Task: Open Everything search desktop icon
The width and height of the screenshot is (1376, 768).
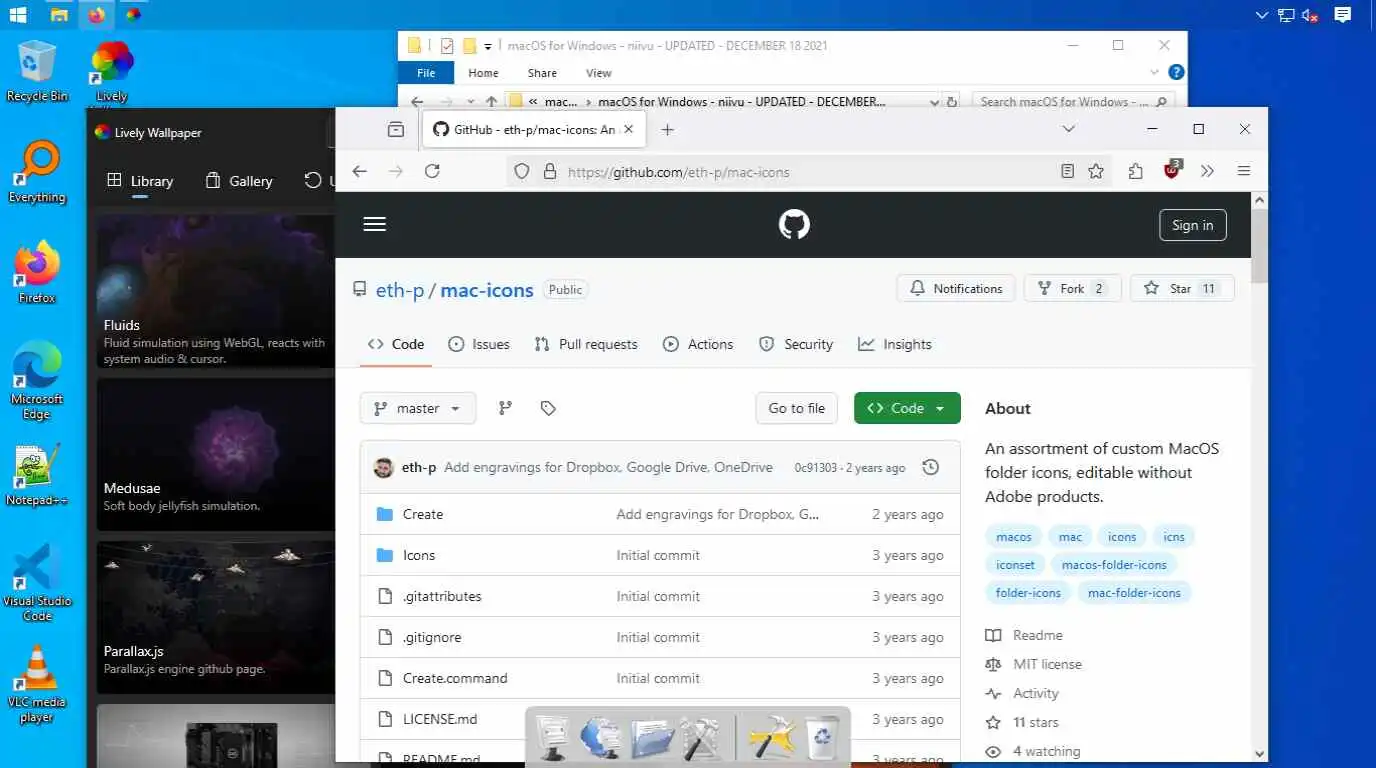Action: [x=37, y=172]
